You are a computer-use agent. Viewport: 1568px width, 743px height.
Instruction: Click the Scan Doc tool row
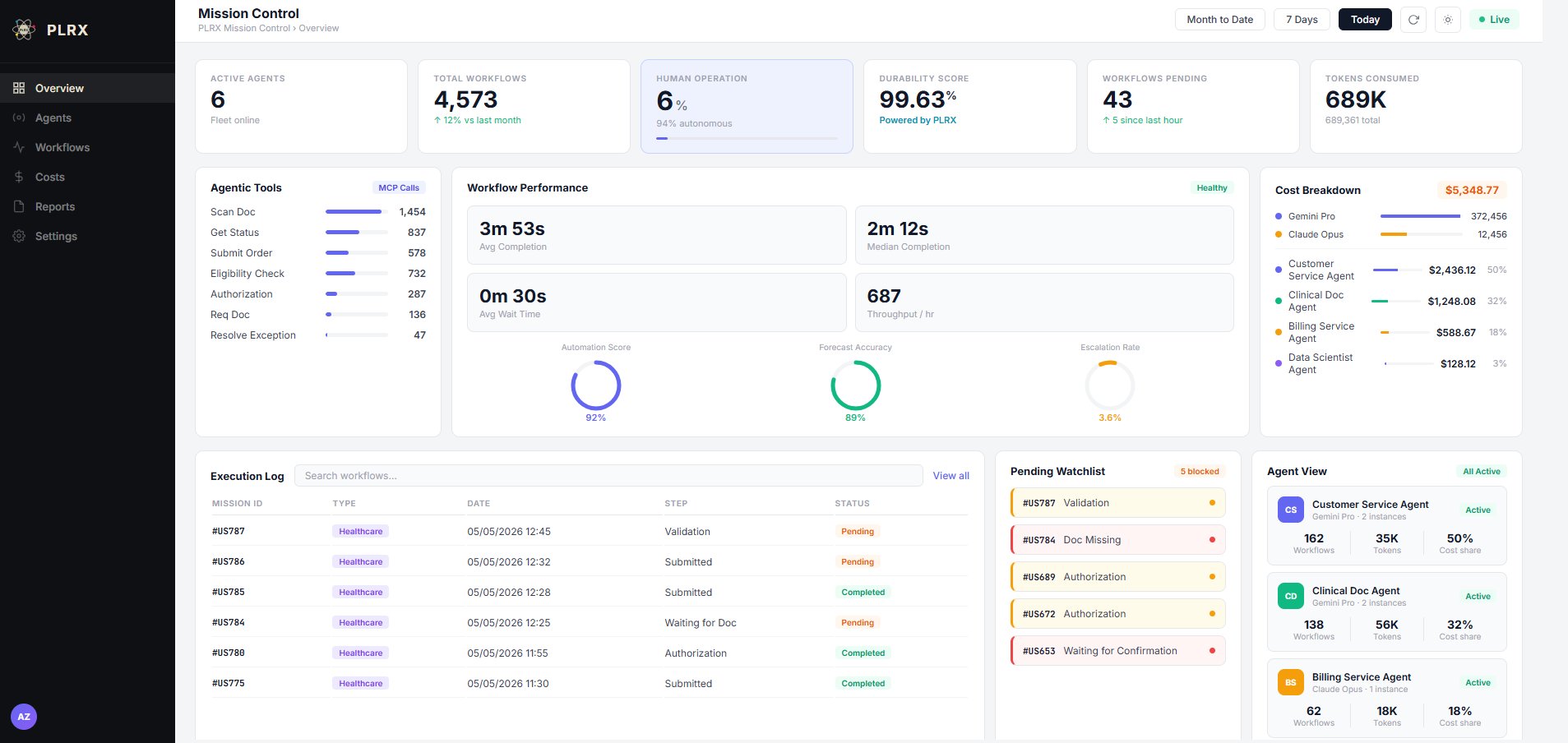tap(318, 212)
